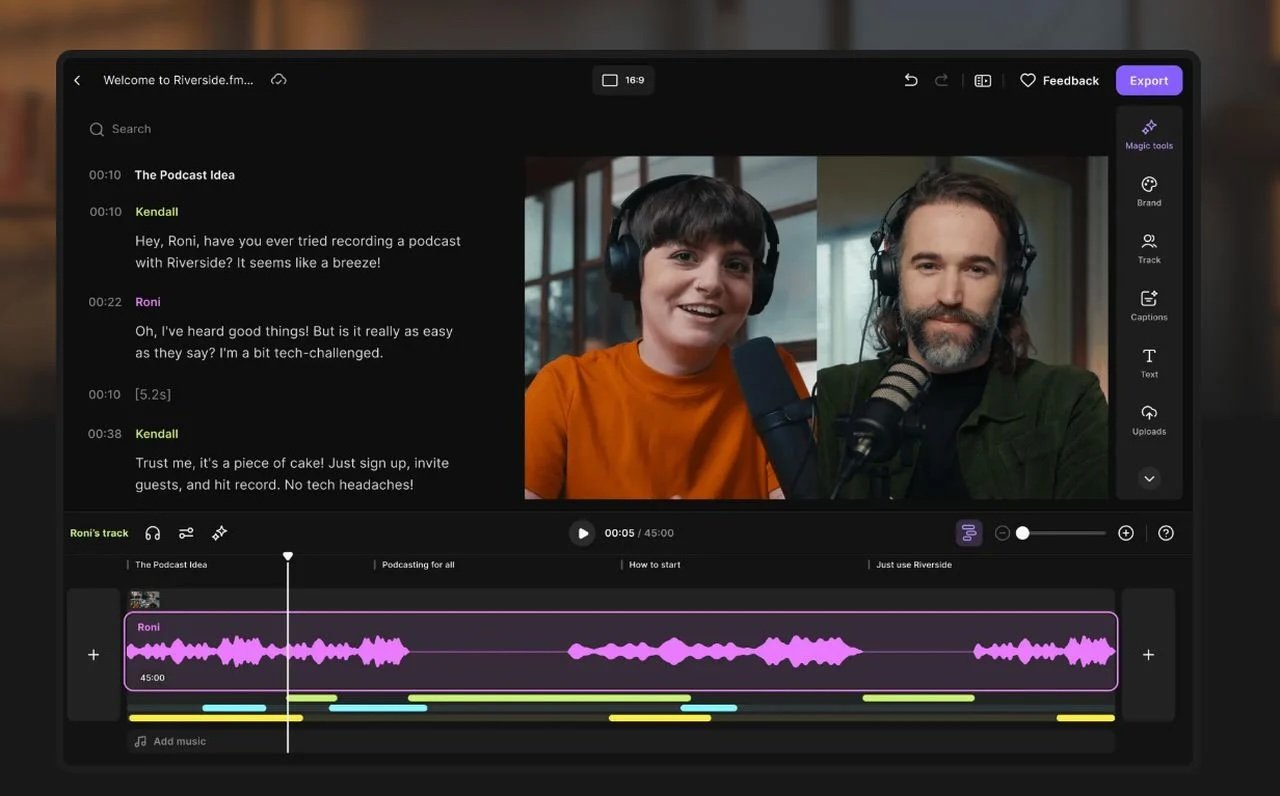Viewport: 1280px width, 796px height.
Task: Jump to 'Podcasting for all' chapter marker
Action: click(x=418, y=565)
